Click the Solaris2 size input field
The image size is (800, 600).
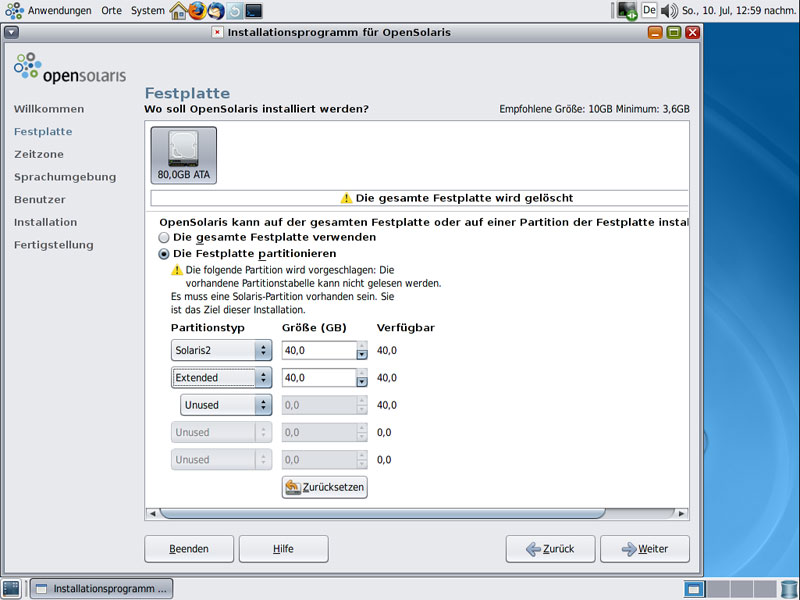(x=318, y=350)
